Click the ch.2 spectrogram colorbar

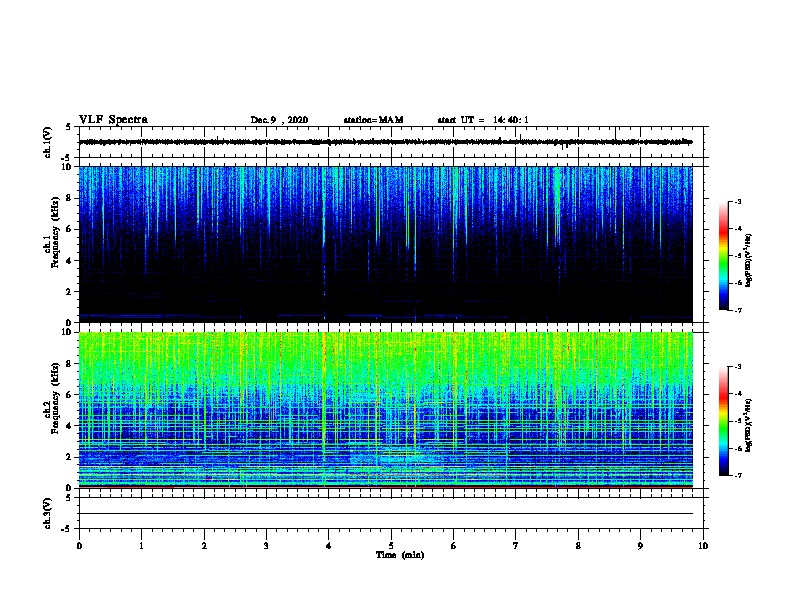click(723, 421)
